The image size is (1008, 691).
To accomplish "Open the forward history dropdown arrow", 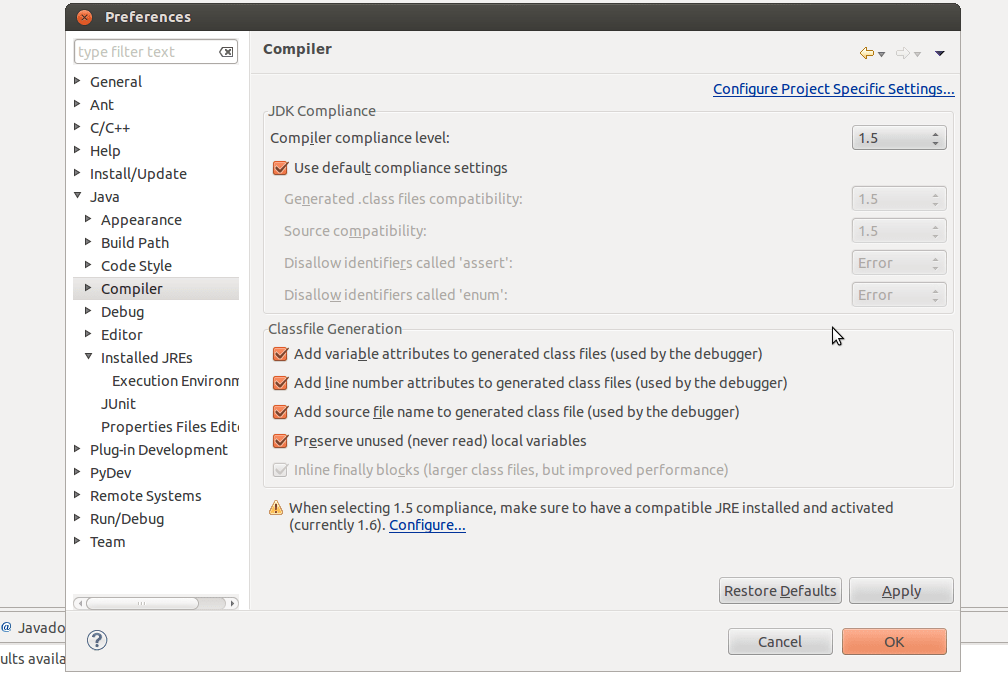I will pyautogui.click(x=917, y=55).
